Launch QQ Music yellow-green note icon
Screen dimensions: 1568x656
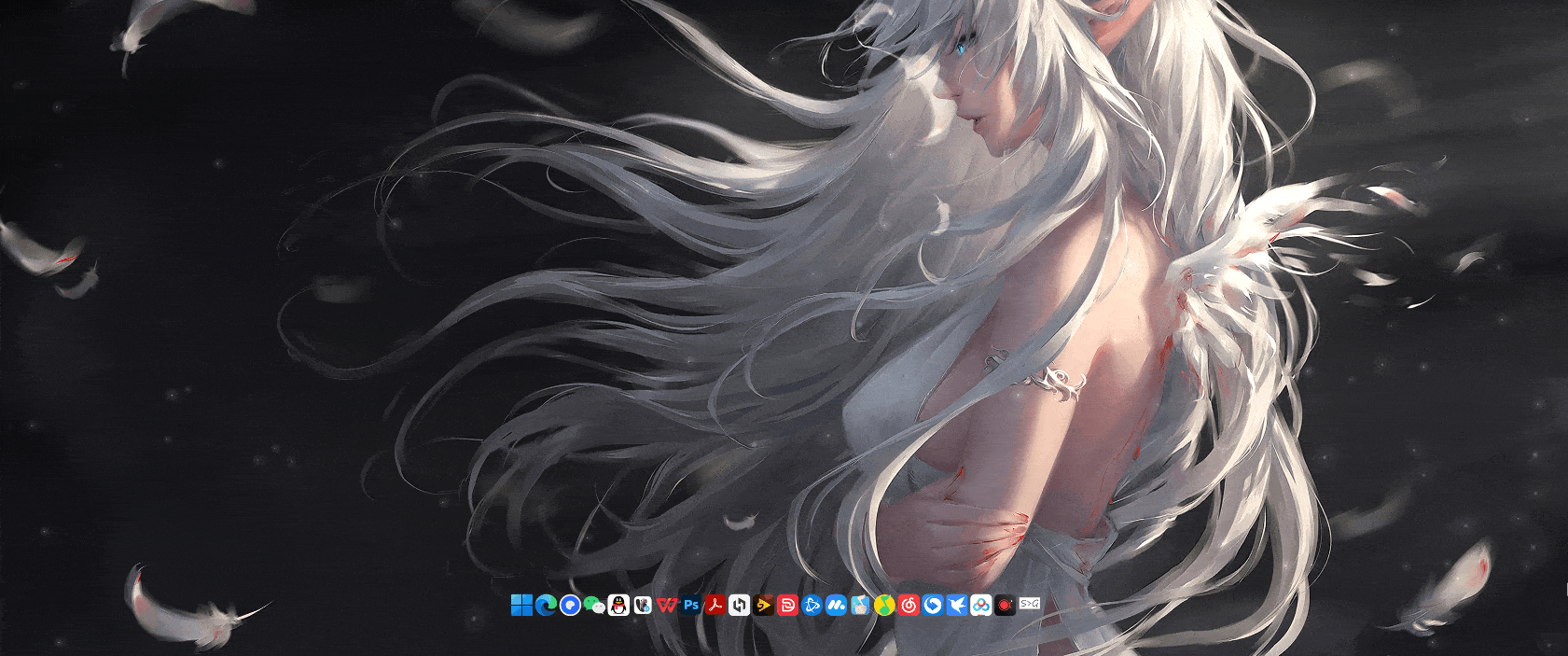(884, 605)
